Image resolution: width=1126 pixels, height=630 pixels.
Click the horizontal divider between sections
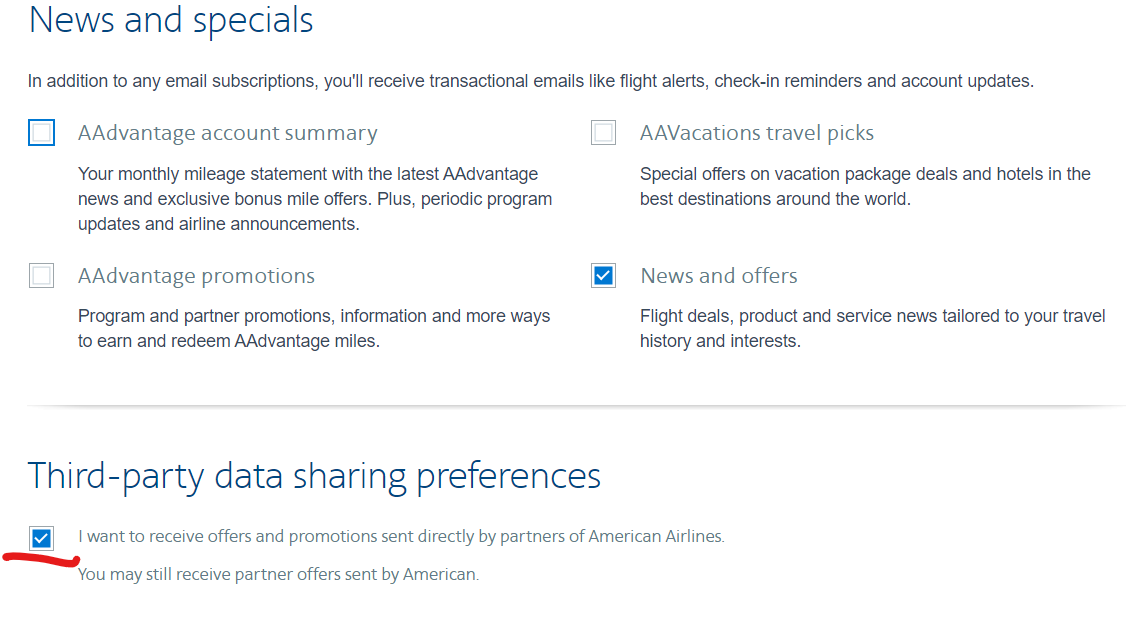click(x=576, y=406)
